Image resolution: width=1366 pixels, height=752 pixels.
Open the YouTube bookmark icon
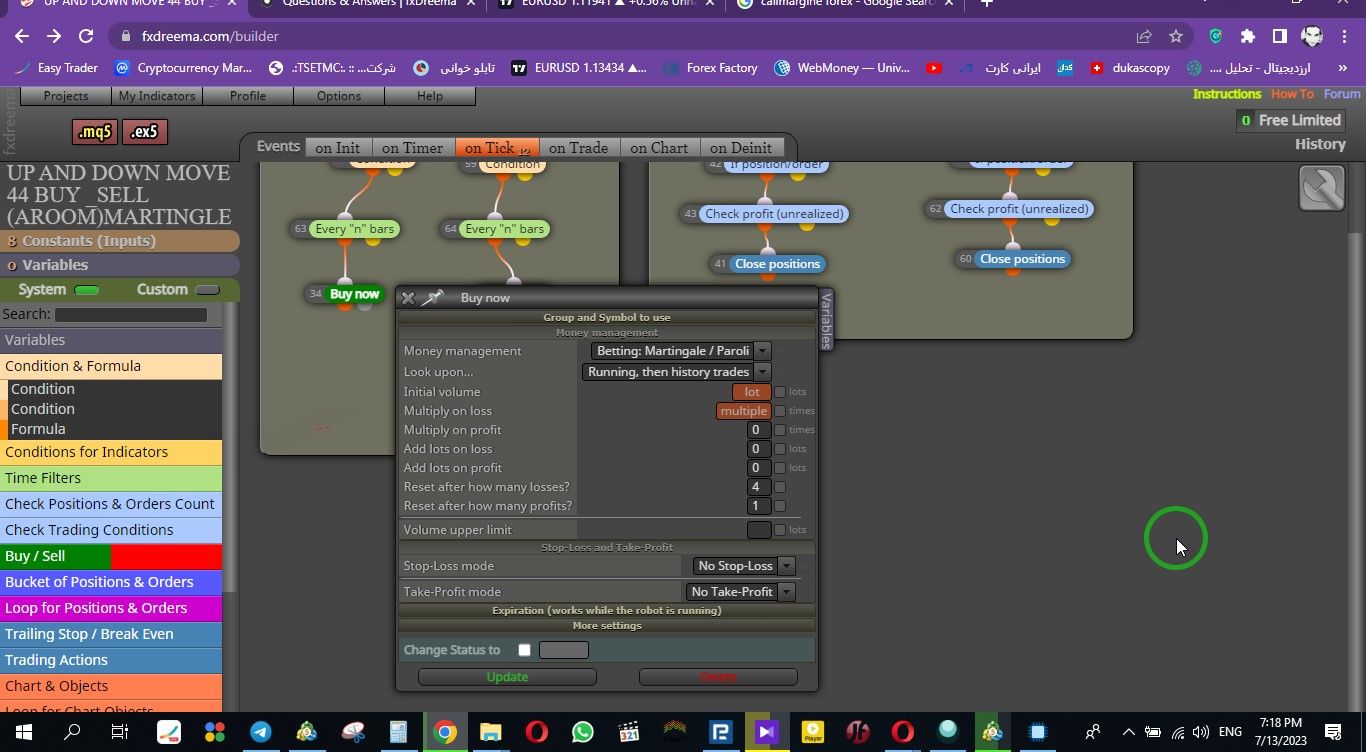[x=934, y=68]
